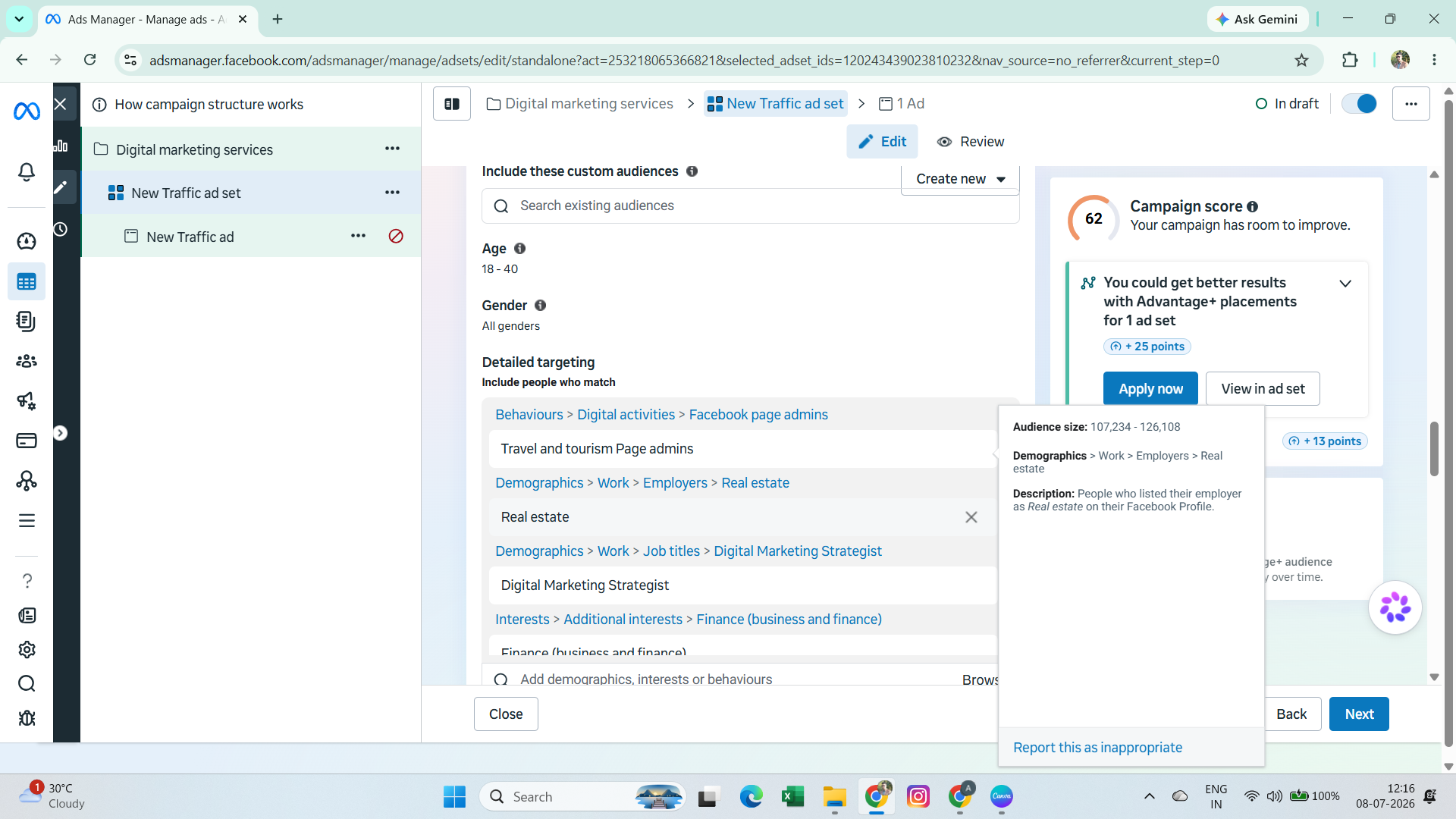Screen dimensions: 1456x819
Task: Open the news feed icon in sidebar
Action: 27,616
